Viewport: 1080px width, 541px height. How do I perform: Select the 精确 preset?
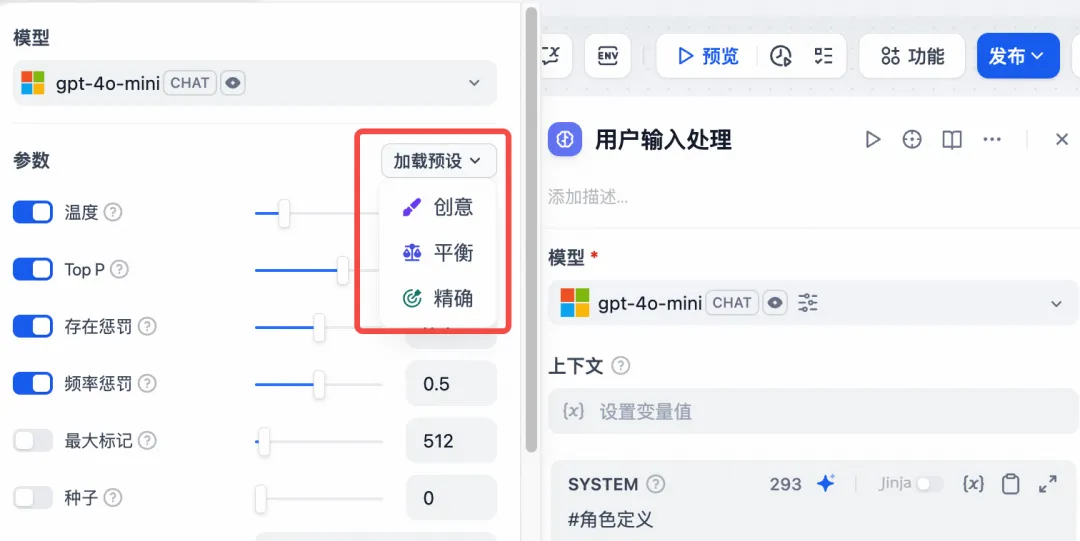(438, 298)
